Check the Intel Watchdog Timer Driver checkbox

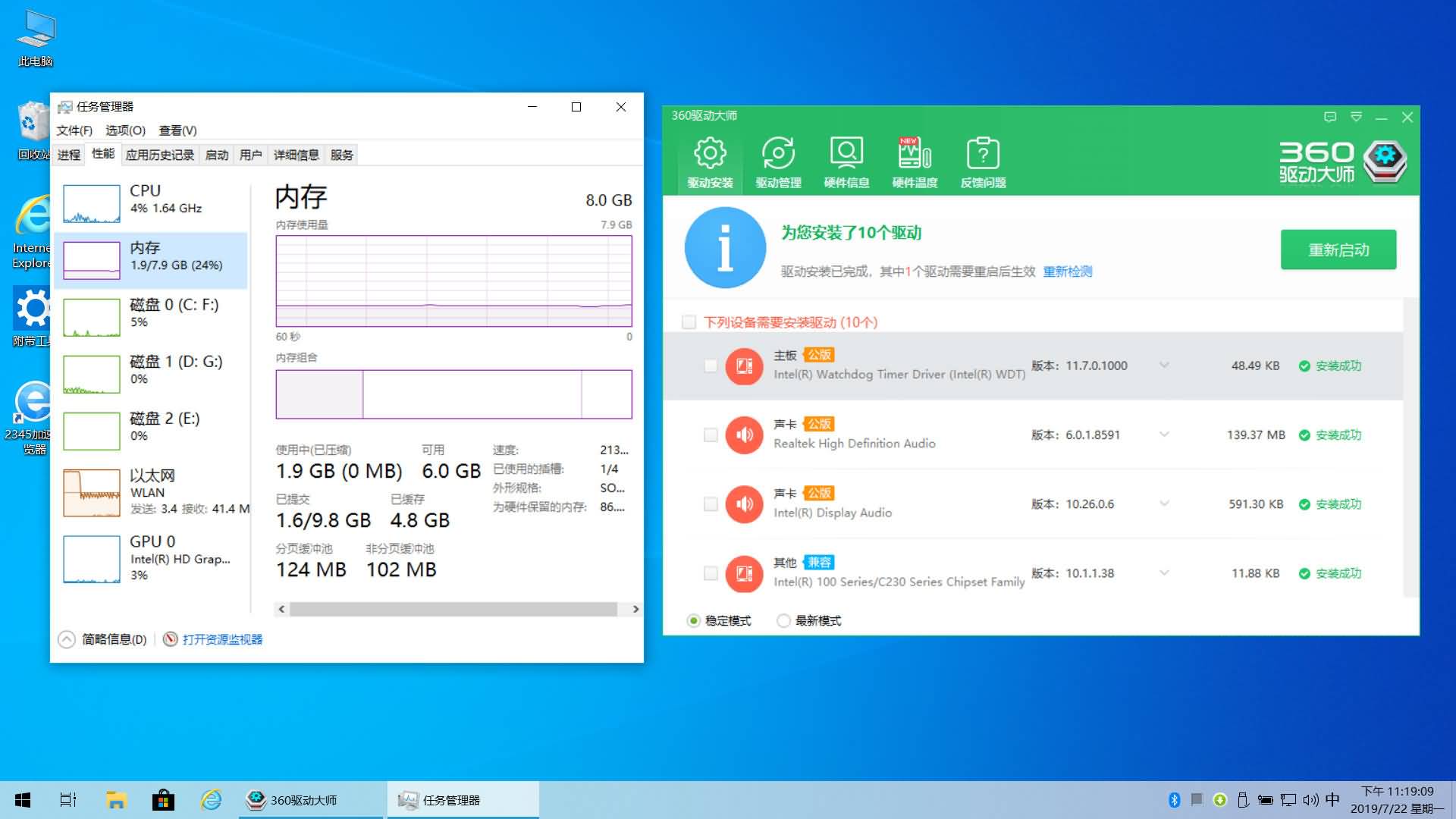click(x=711, y=366)
